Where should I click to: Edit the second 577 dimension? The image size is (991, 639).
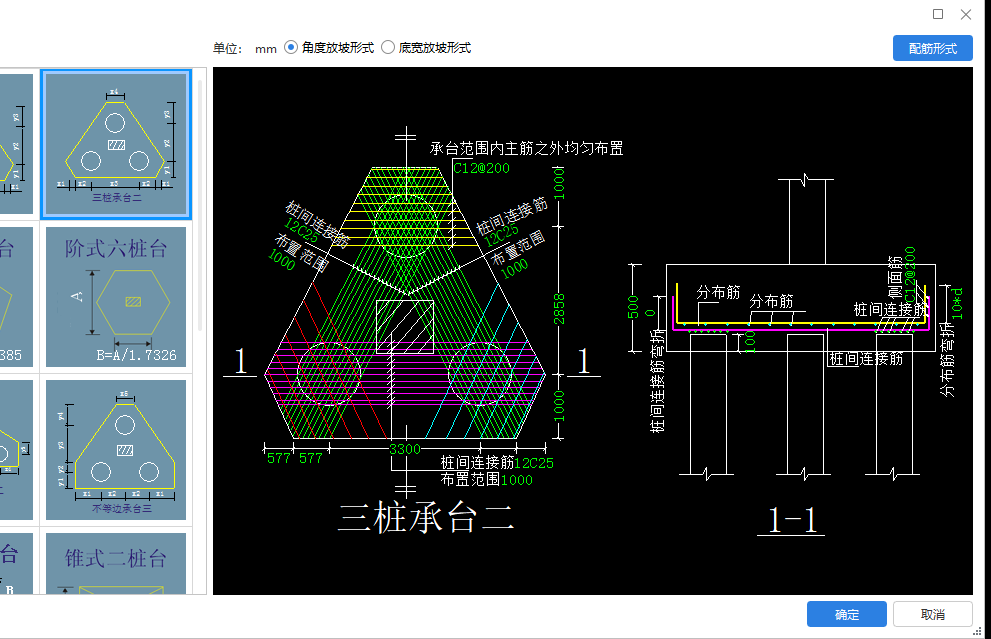point(311,458)
